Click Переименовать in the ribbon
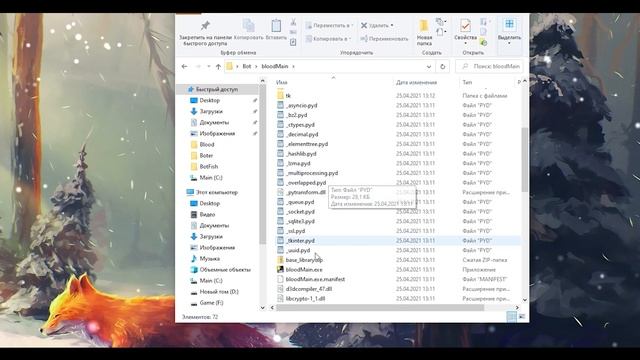 pyautogui.click(x=384, y=39)
